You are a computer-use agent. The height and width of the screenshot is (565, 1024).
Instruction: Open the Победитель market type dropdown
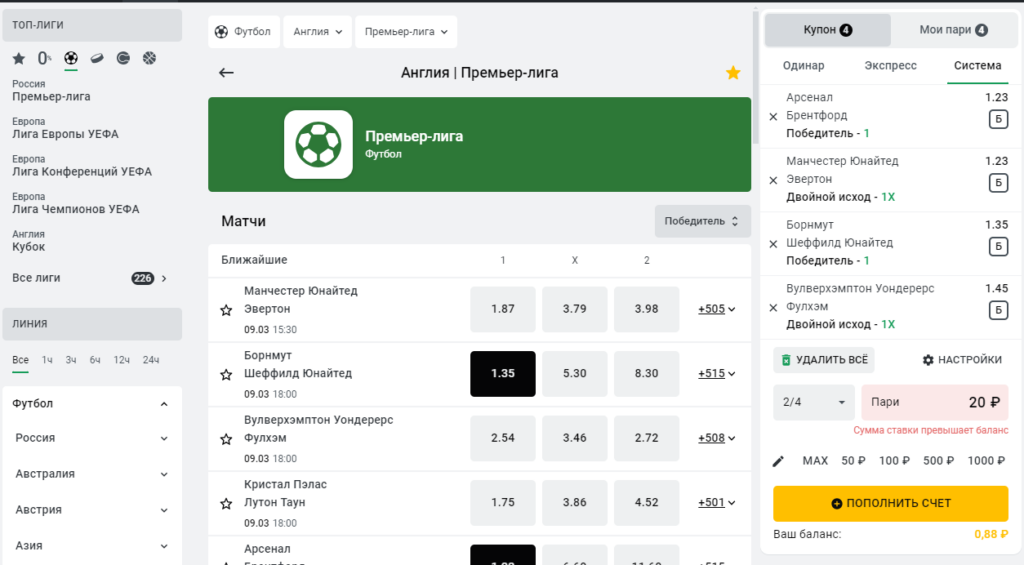tap(702, 221)
